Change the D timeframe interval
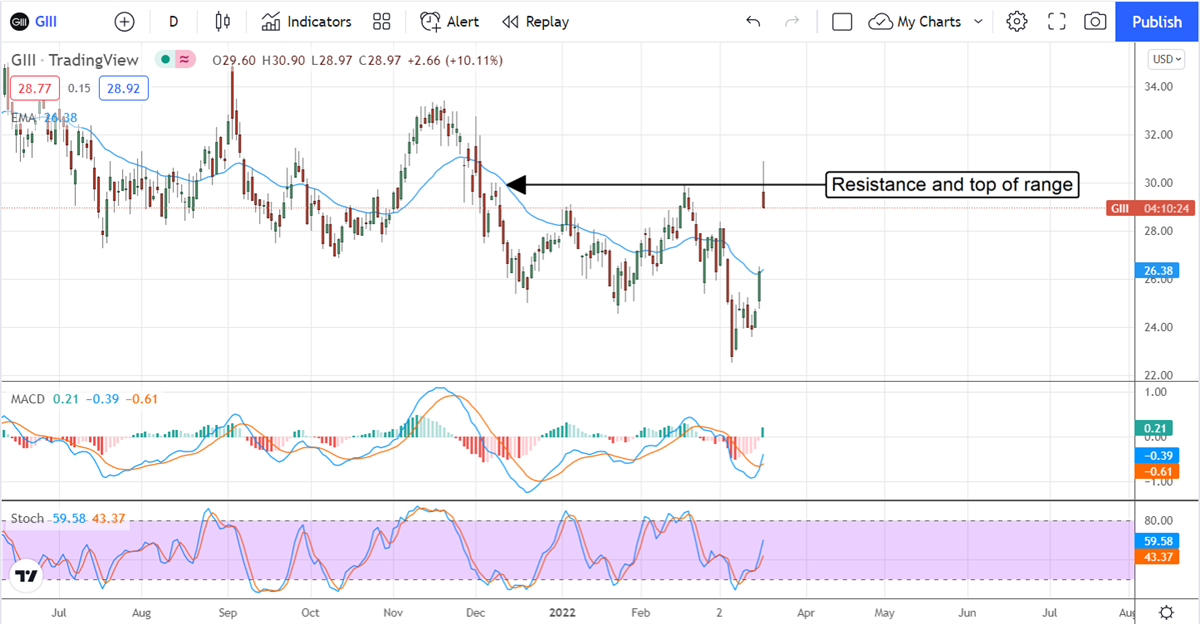The width and height of the screenshot is (1200, 624). 173,21
